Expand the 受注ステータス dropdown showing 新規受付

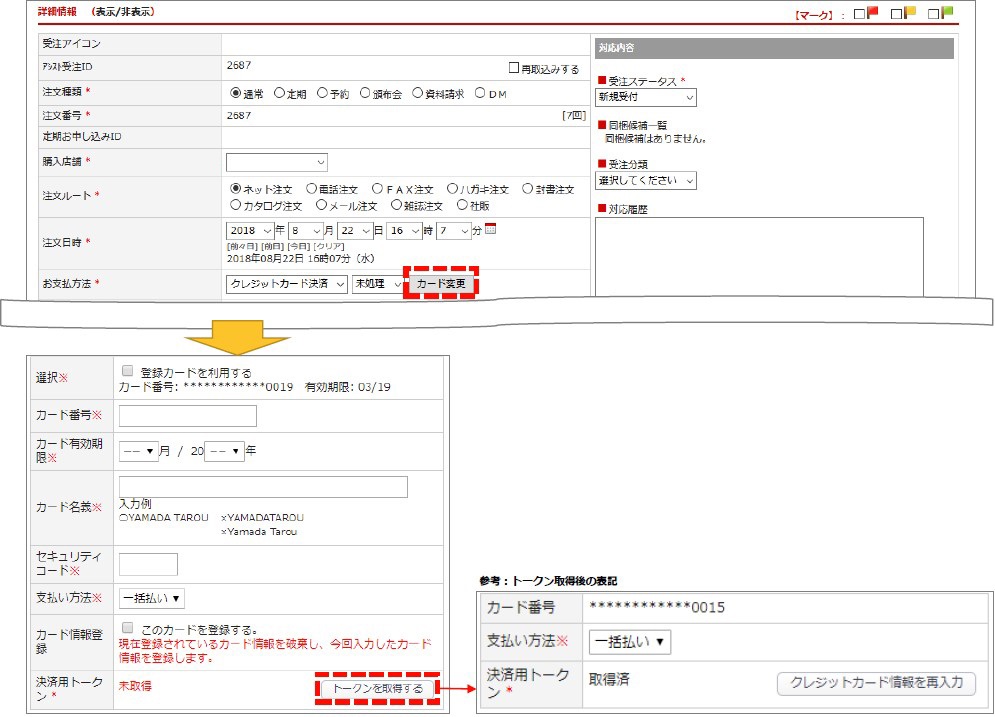click(646, 97)
